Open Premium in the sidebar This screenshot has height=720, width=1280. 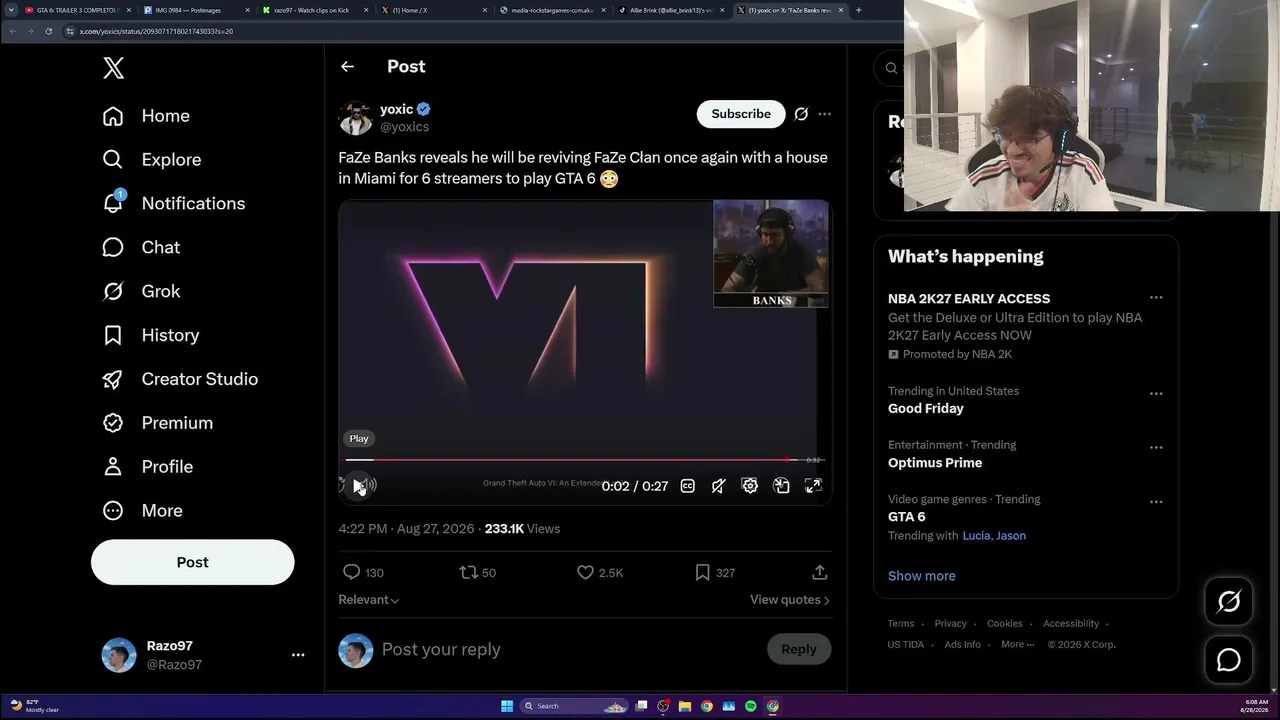click(x=158, y=423)
